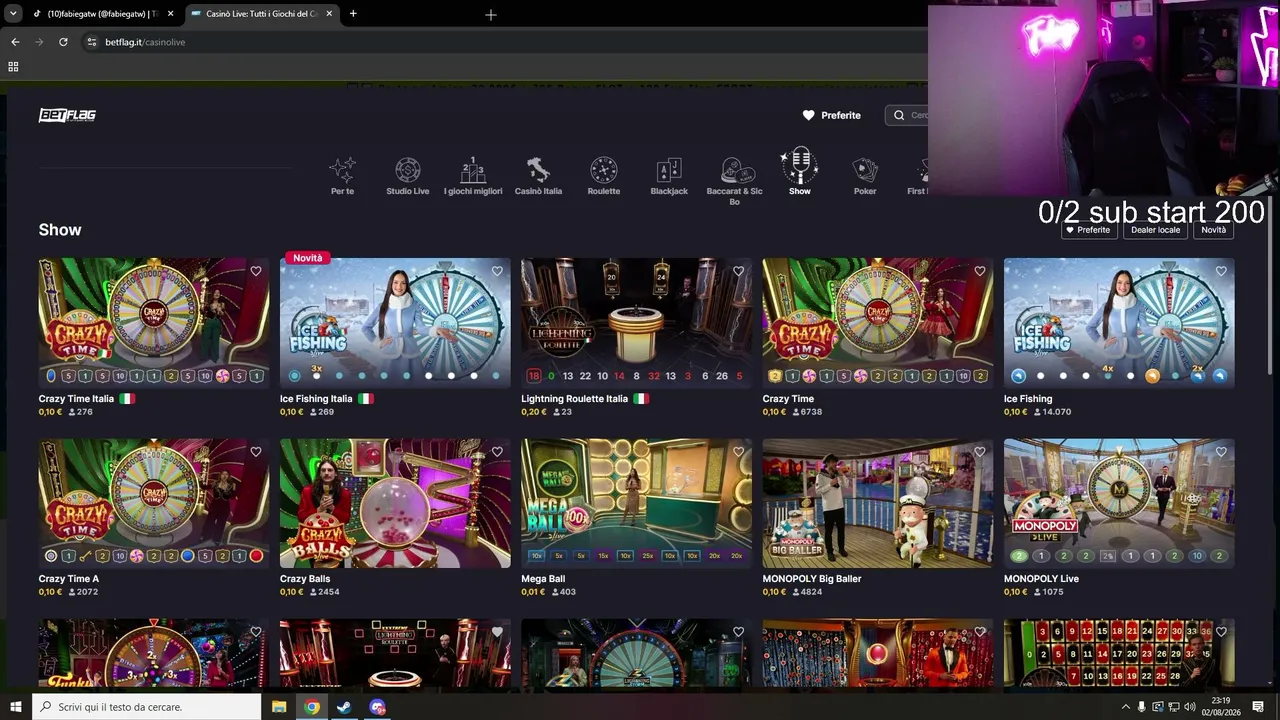Screen dimensions: 1280x720
Task: Open the Roulette category
Action: coord(603,176)
